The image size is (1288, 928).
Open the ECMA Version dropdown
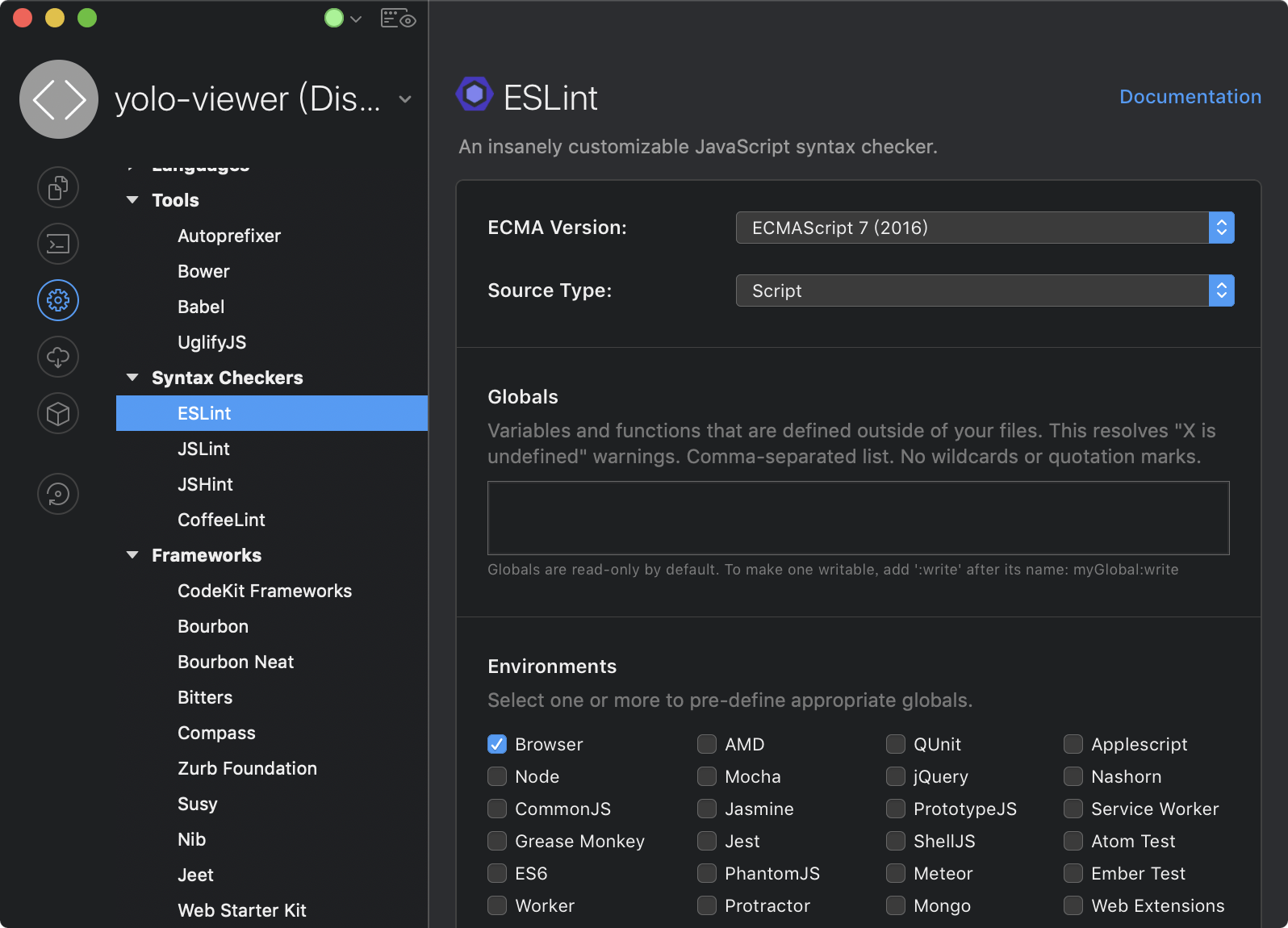(985, 228)
